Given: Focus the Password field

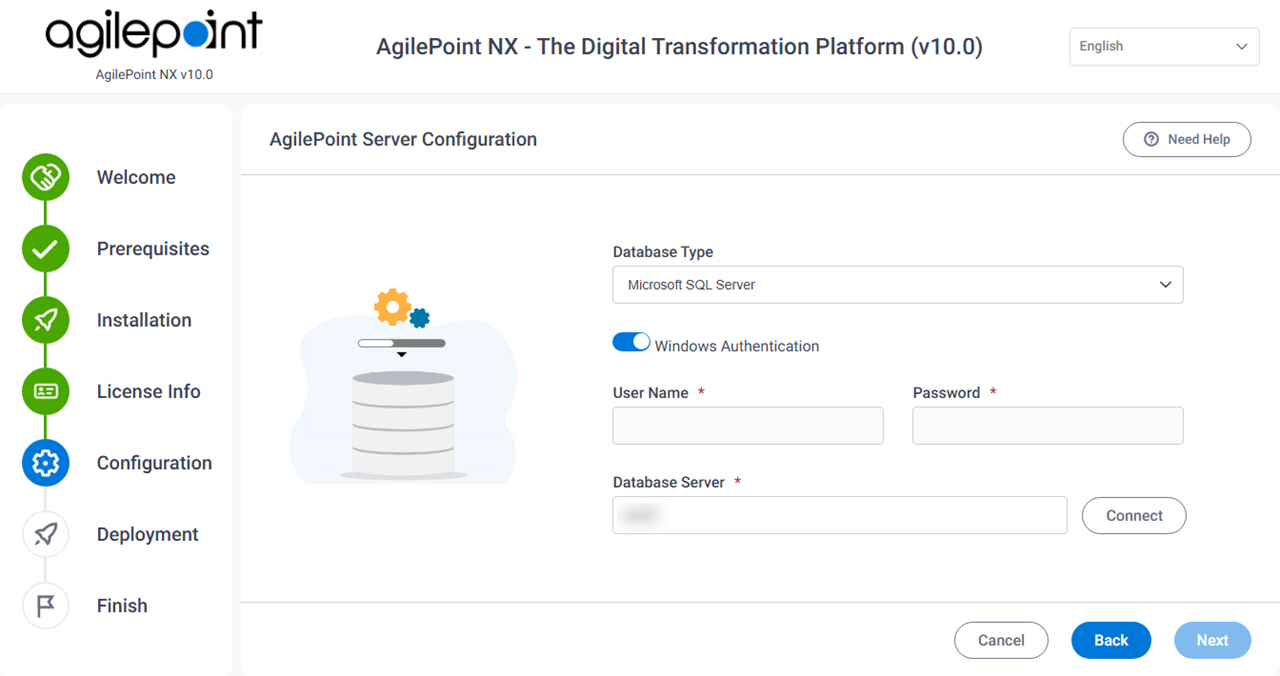Looking at the screenshot, I should [x=1048, y=426].
